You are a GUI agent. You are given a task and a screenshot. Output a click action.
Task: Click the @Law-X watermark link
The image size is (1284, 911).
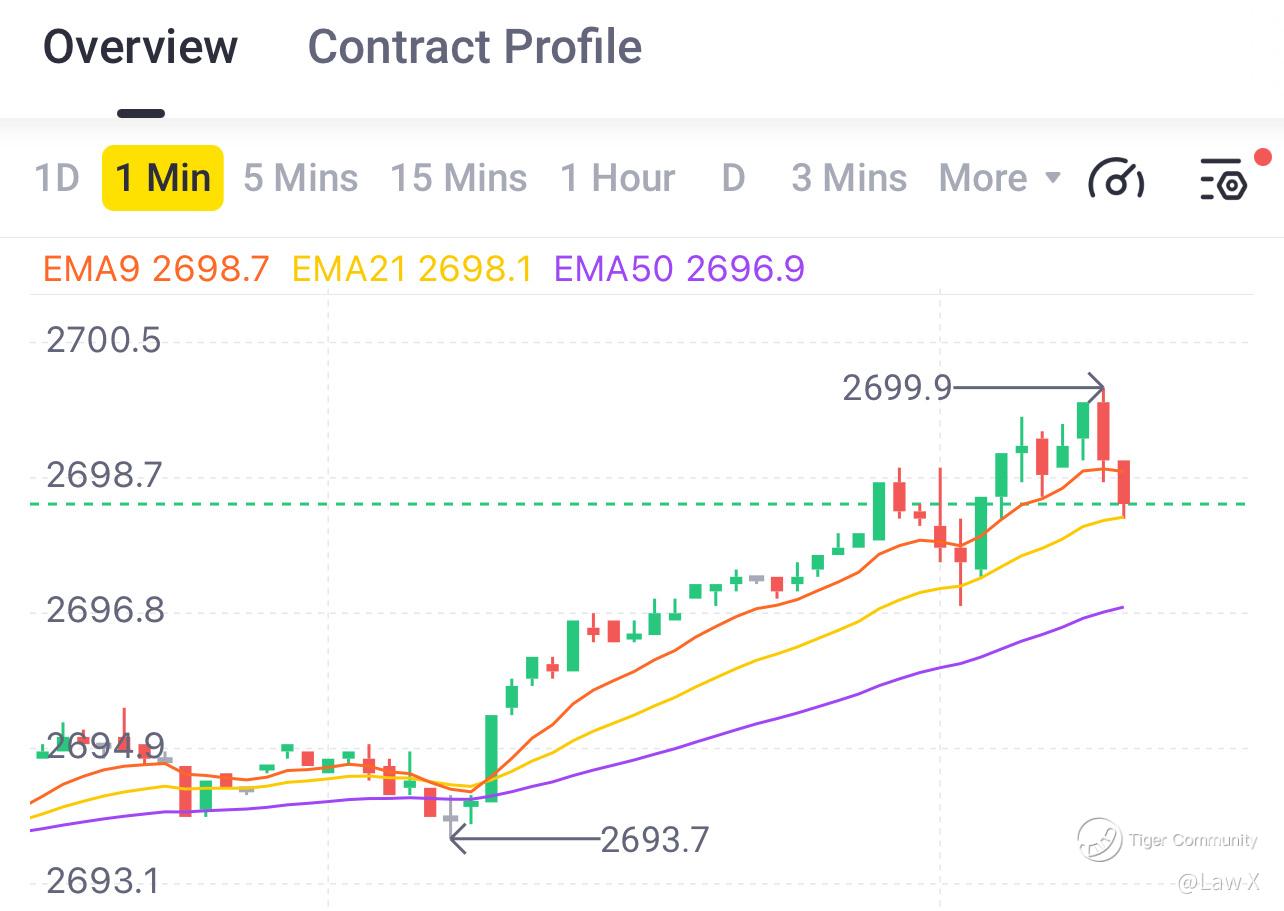(x=1218, y=882)
